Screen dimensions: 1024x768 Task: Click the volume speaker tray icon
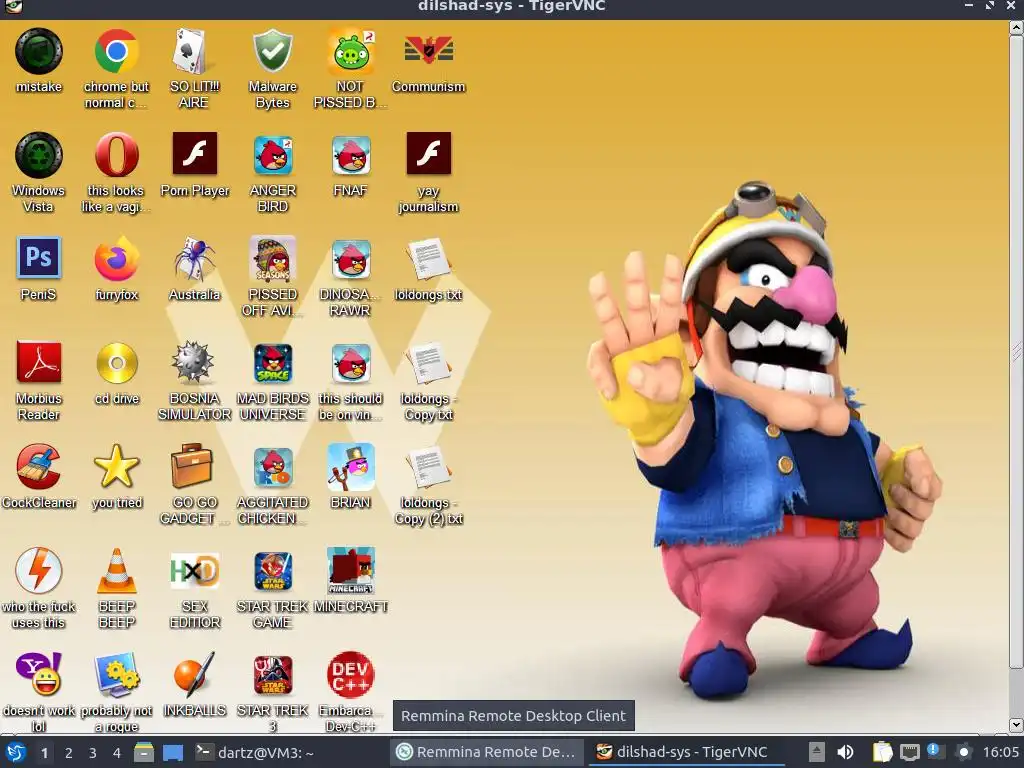[844, 752]
